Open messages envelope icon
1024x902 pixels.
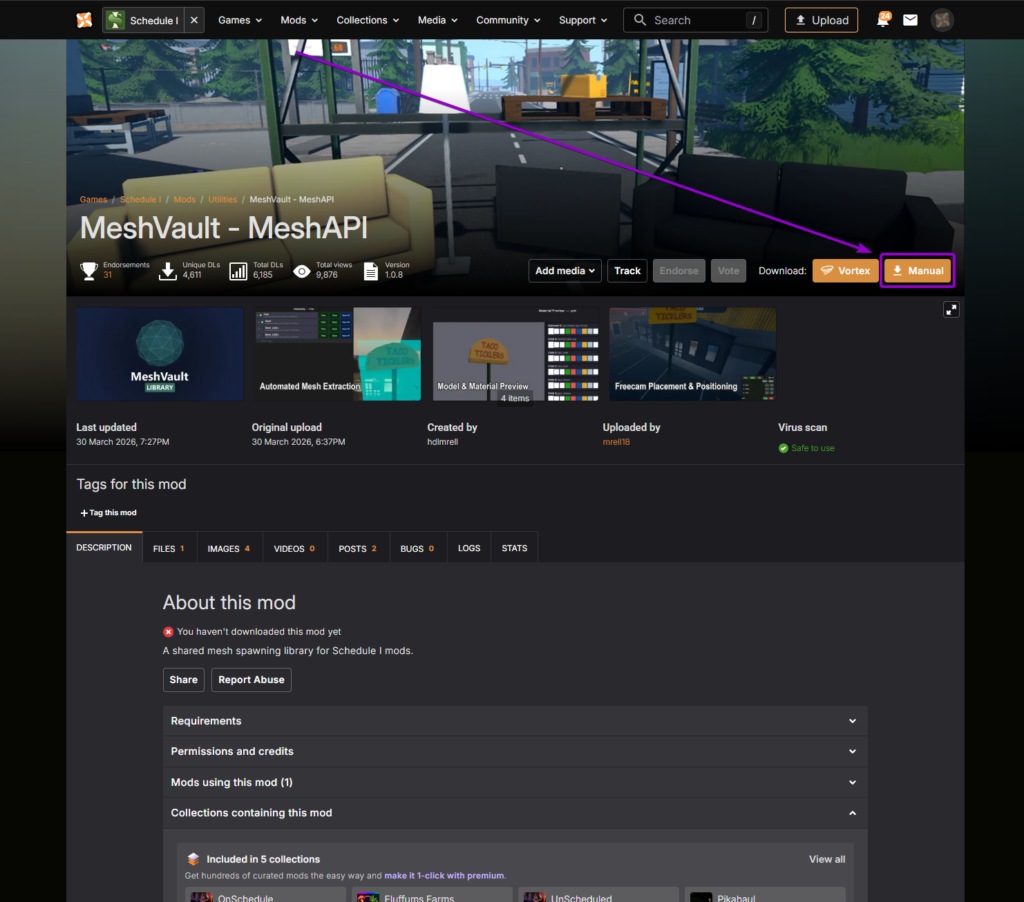[910, 20]
